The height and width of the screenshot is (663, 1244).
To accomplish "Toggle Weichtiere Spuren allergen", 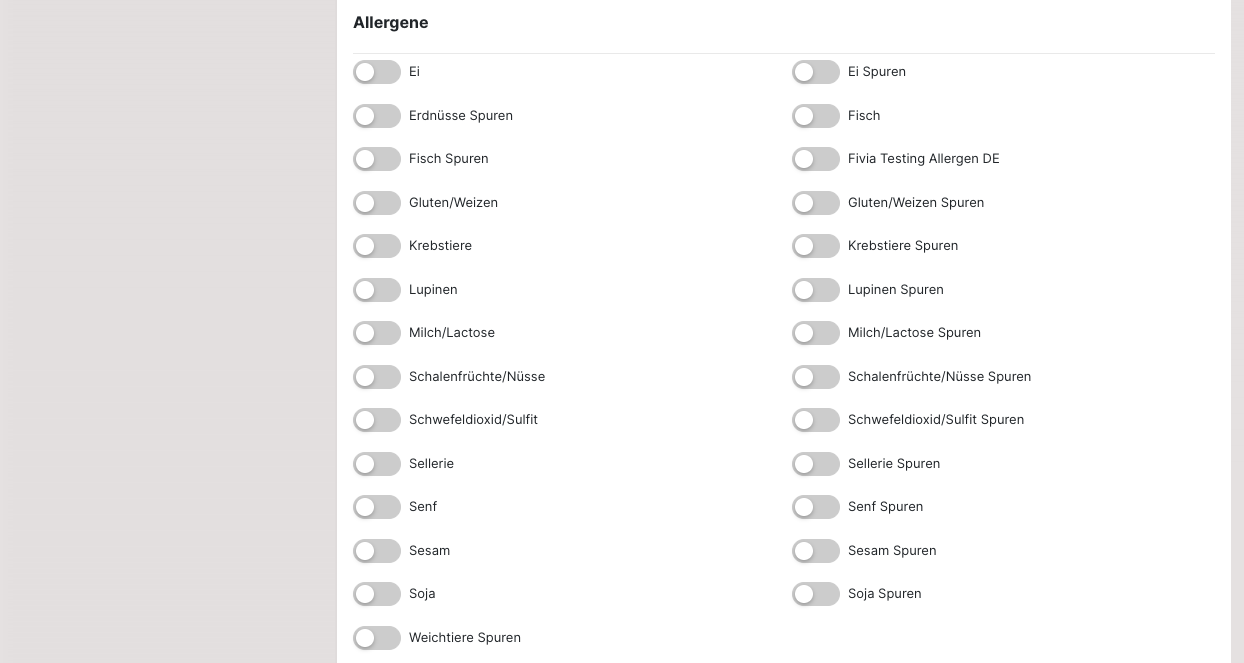I will pyautogui.click(x=377, y=638).
